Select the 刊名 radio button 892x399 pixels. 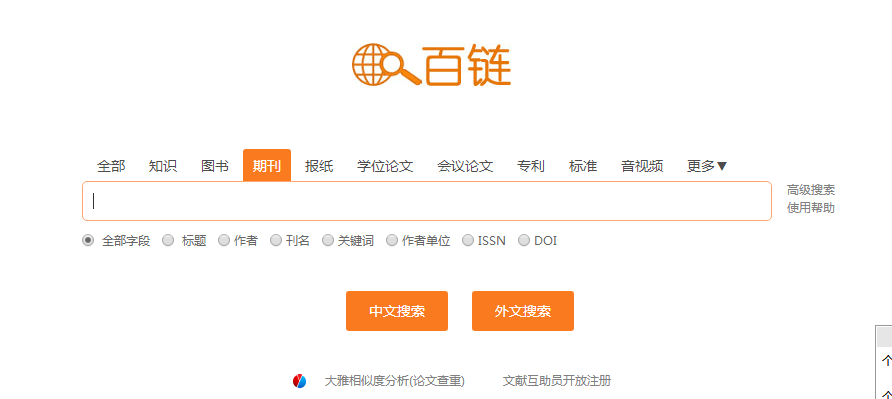point(276,241)
